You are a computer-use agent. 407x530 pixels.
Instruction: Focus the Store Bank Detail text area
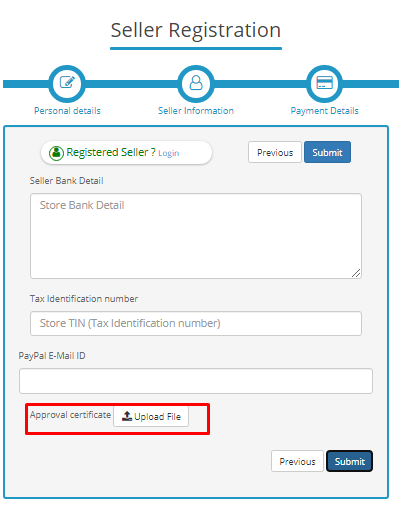tap(196, 236)
